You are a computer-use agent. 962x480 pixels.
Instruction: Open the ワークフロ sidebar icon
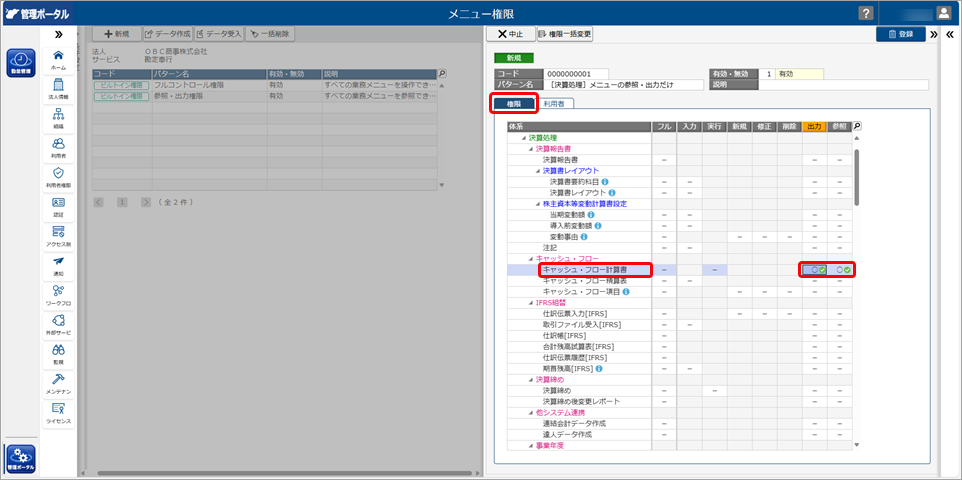click(x=59, y=295)
